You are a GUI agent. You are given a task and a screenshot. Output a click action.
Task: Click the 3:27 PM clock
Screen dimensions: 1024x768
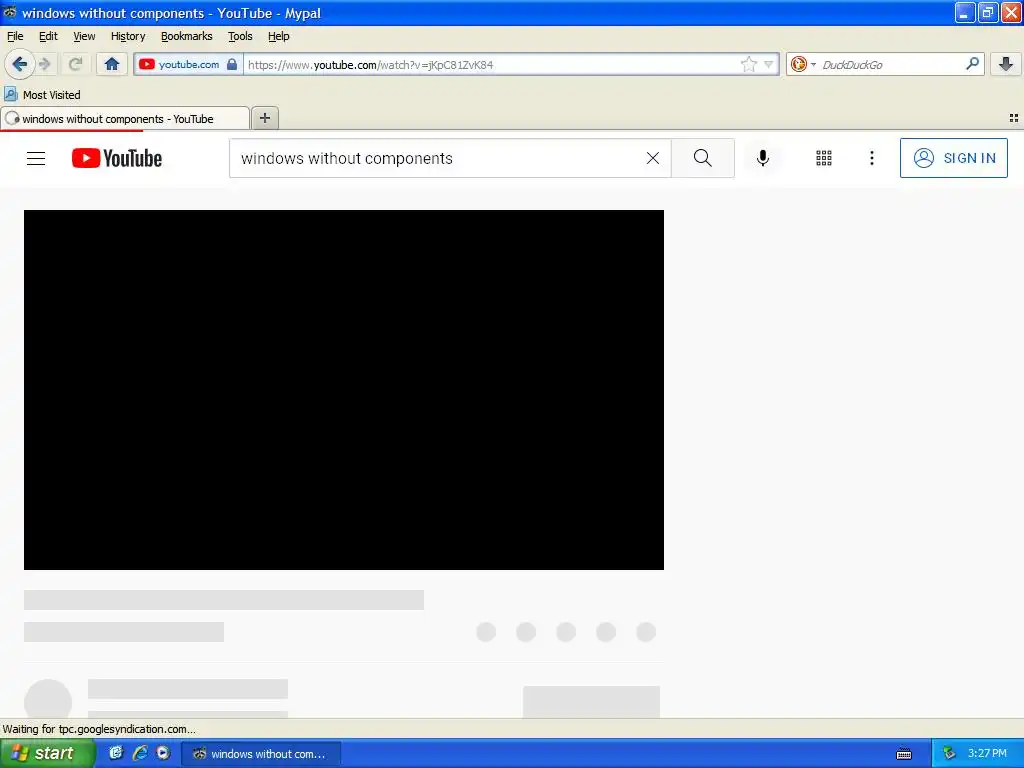987,753
